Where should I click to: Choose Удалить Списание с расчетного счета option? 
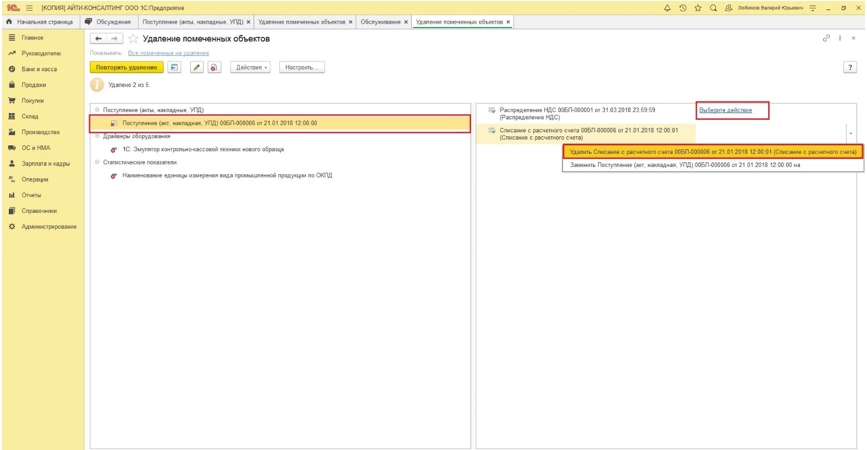713,151
